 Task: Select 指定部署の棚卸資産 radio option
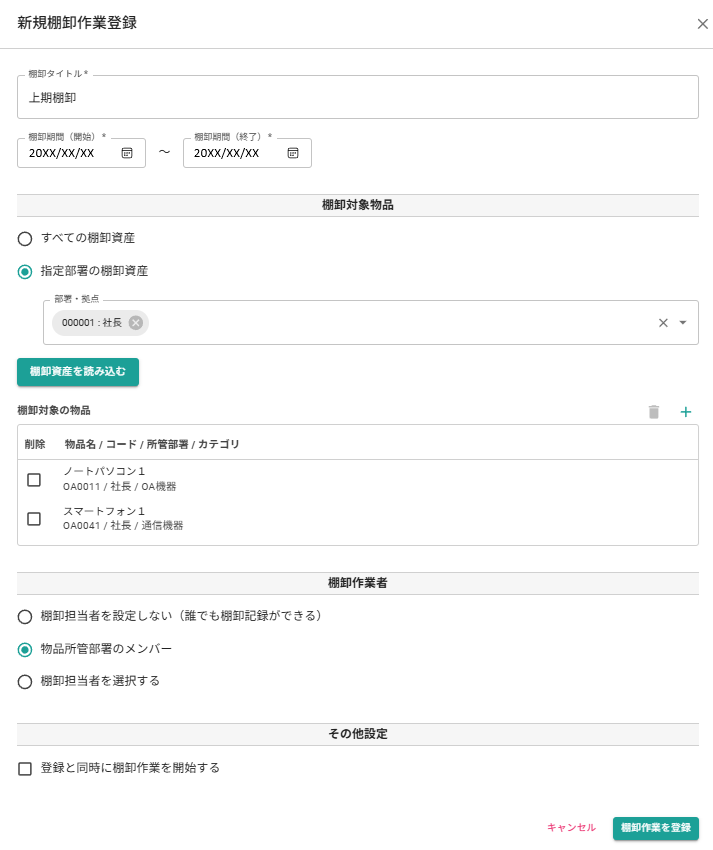pos(25,272)
